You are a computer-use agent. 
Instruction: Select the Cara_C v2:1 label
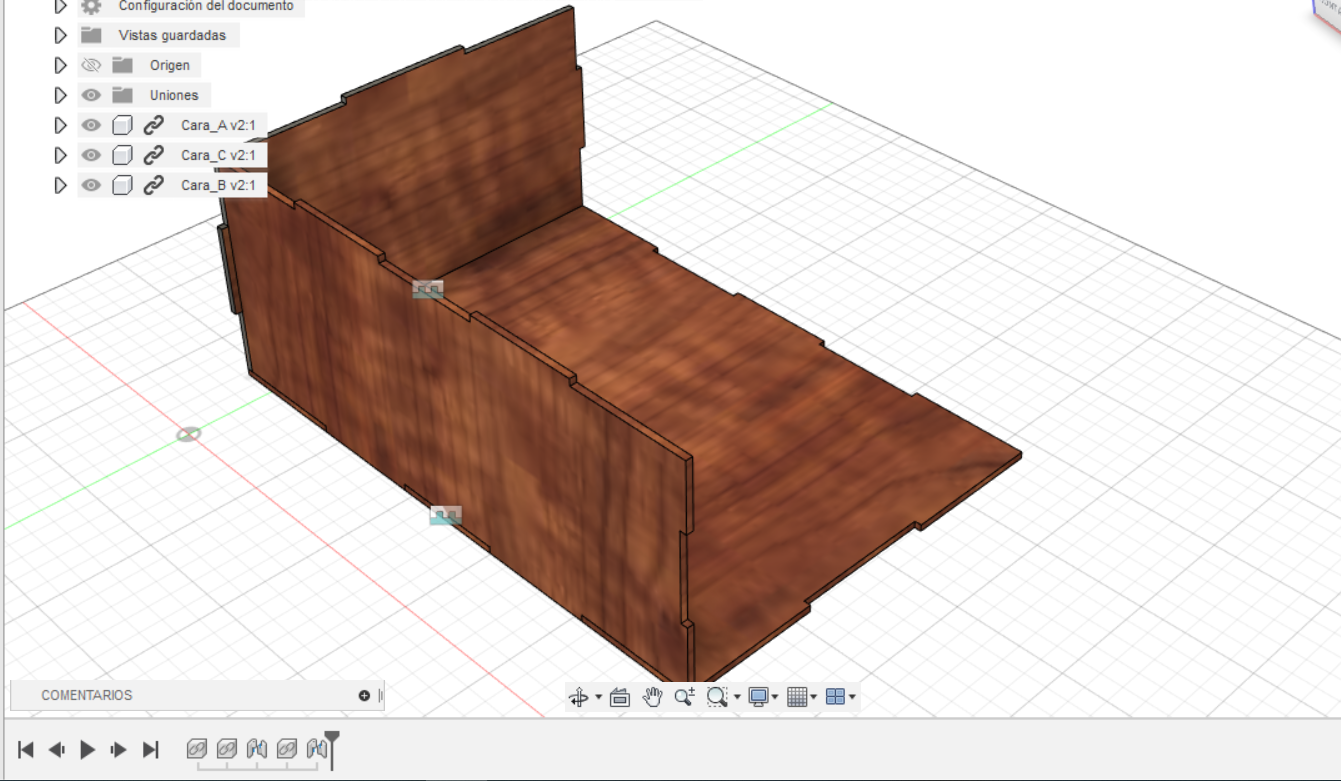click(x=218, y=155)
